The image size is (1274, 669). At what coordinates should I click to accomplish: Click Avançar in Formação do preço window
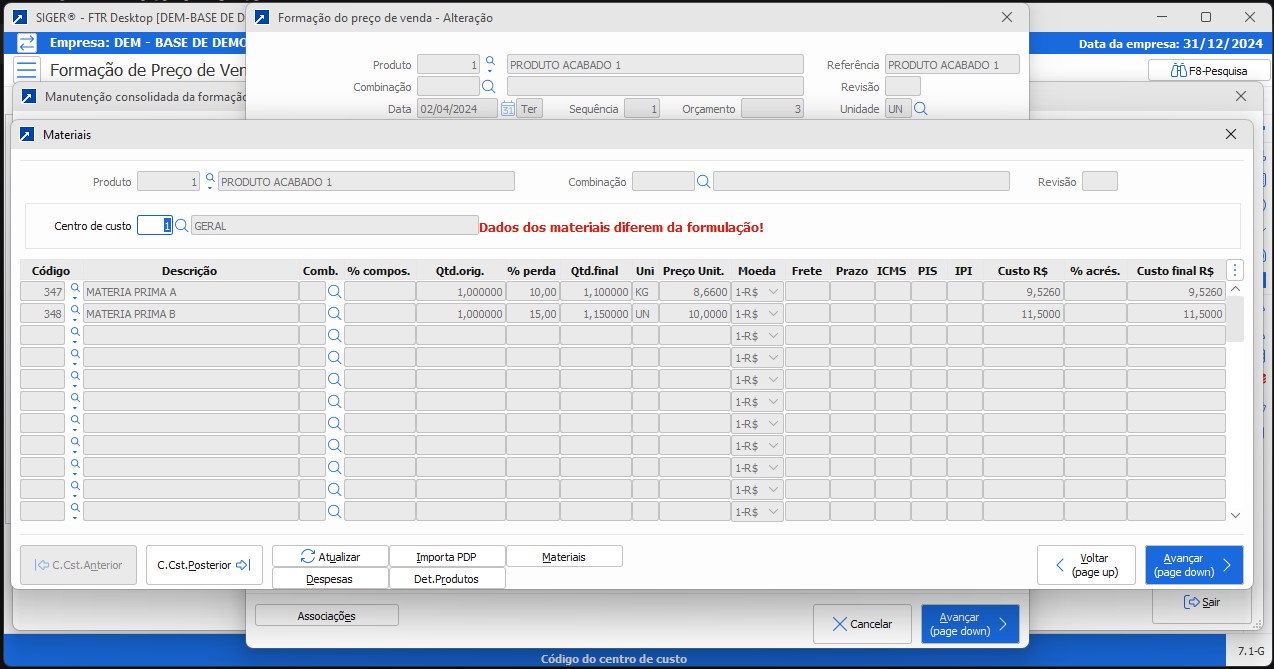pyautogui.click(x=970, y=624)
